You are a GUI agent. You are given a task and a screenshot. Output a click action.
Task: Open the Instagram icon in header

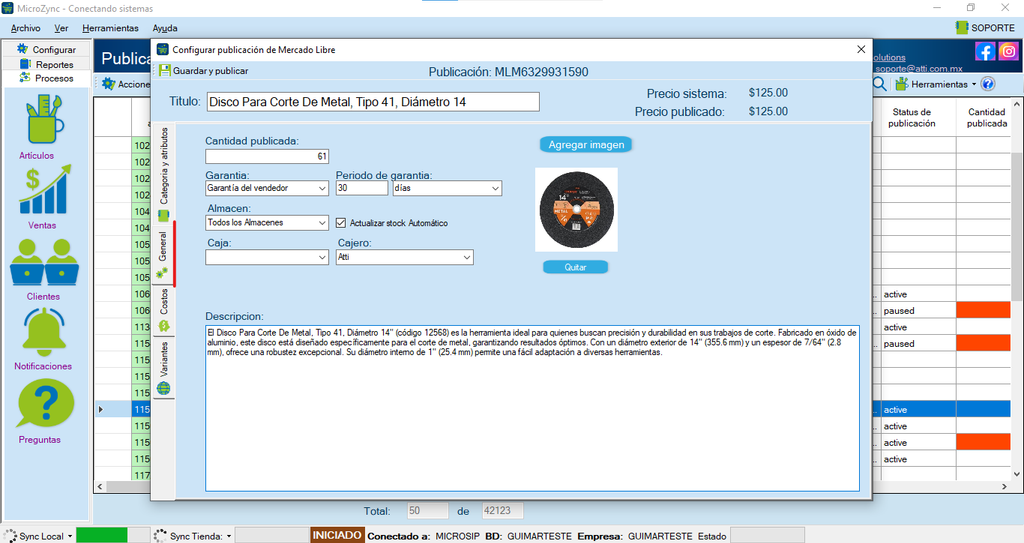pyautogui.click(x=1008, y=51)
